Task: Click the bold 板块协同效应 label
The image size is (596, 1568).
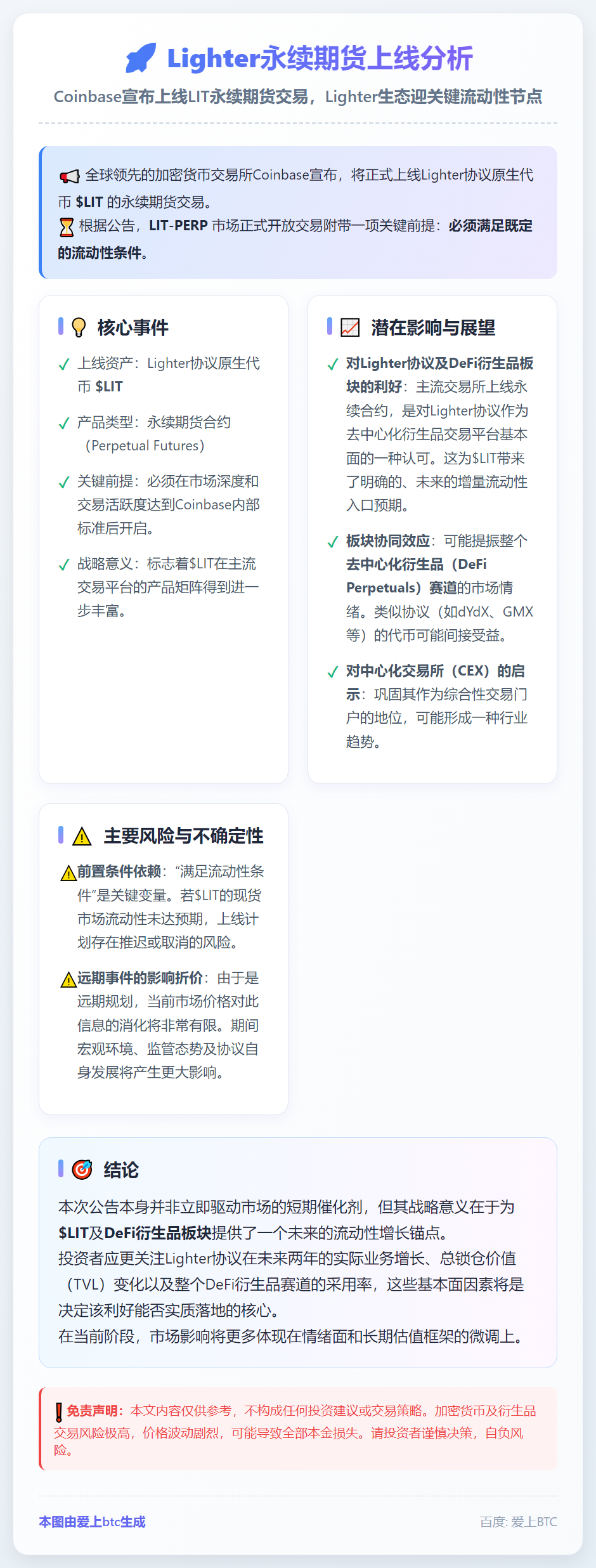Action: pyautogui.click(x=388, y=541)
